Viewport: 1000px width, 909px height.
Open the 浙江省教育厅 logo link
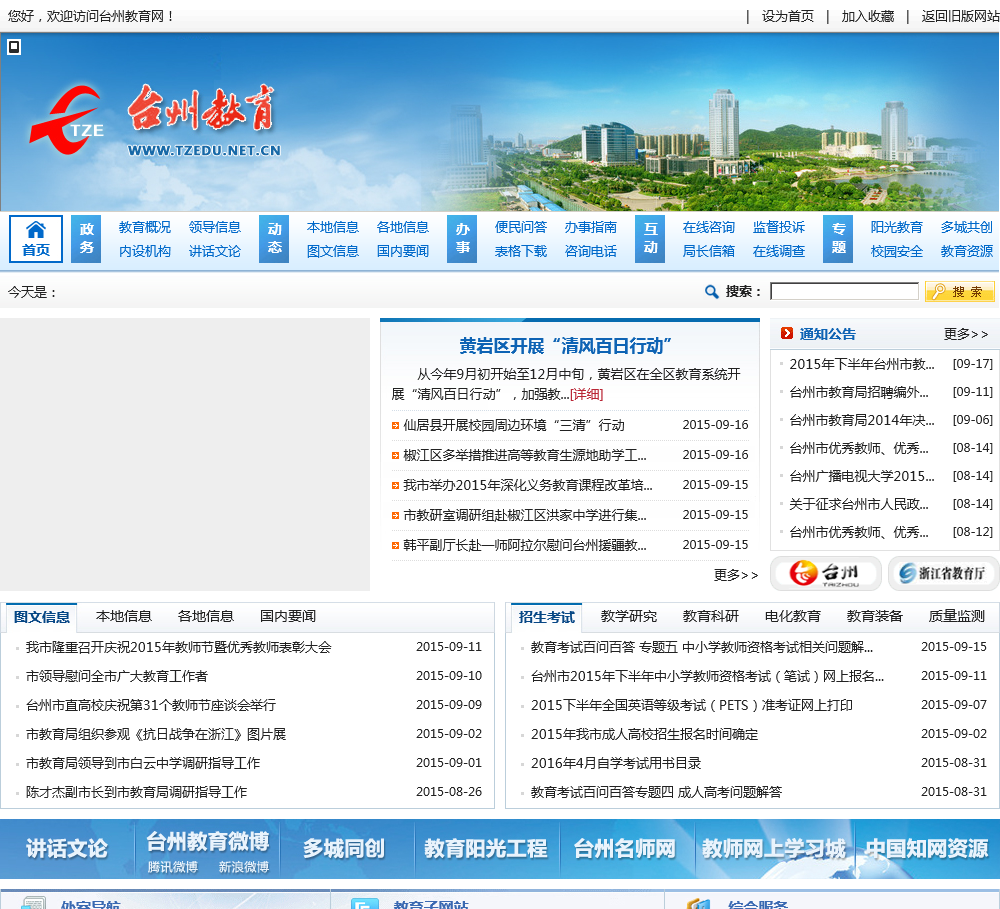click(x=943, y=573)
